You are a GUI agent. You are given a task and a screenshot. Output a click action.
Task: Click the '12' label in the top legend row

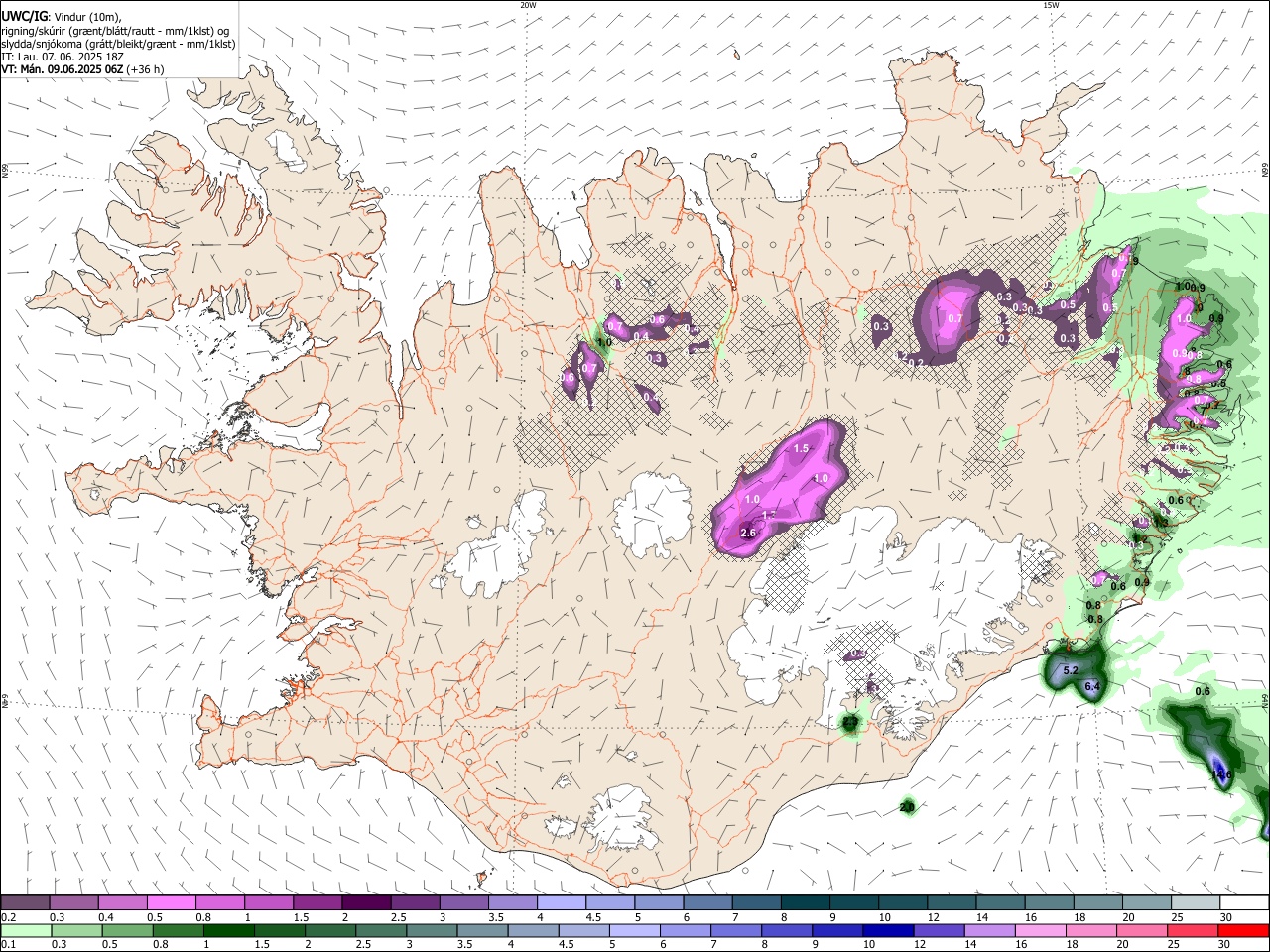coord(933,917)
